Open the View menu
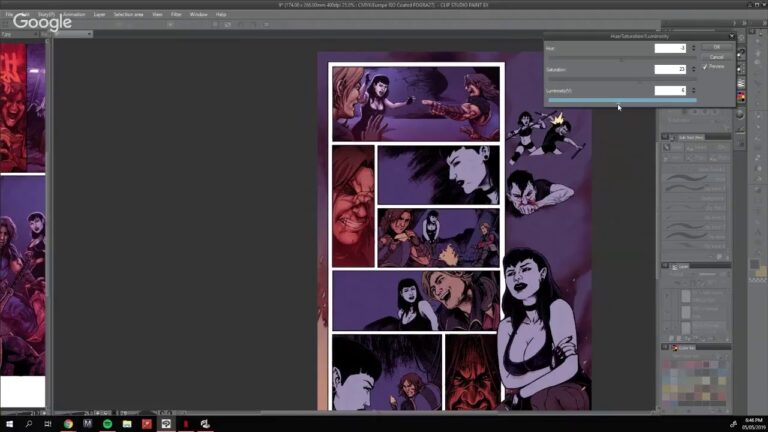This screenshot has height=432, width=768. click(x=157, y=15)
